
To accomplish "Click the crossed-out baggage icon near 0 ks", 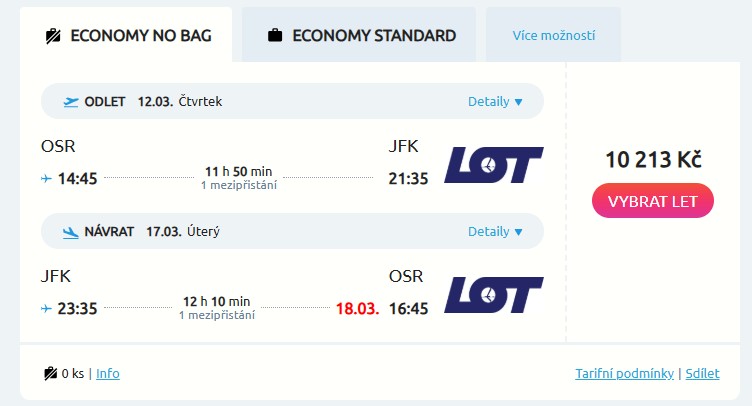I will (x=51, y=374).
